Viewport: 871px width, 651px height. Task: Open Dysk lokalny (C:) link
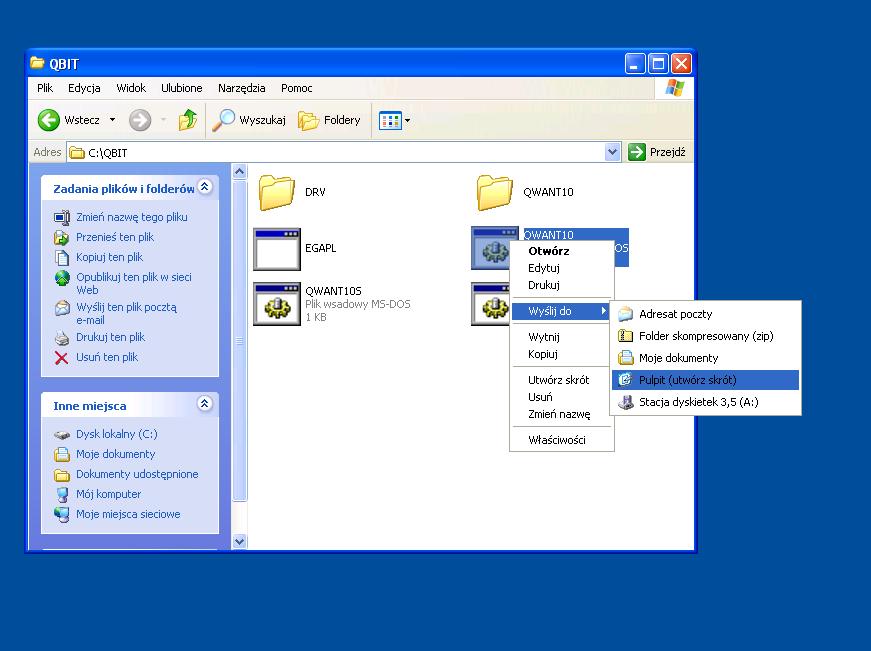117,434
